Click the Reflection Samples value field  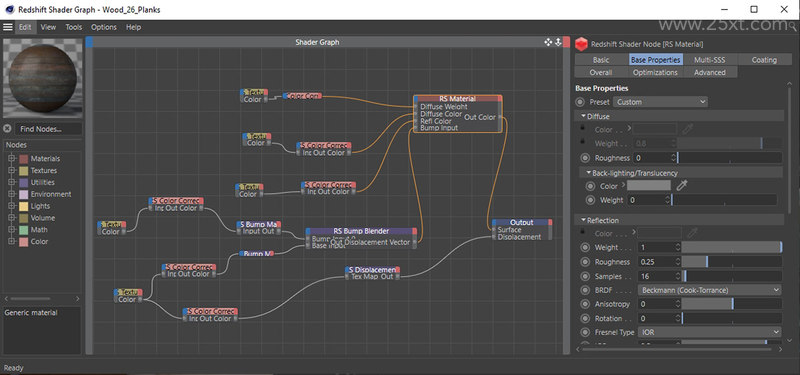tap(656, 277)
